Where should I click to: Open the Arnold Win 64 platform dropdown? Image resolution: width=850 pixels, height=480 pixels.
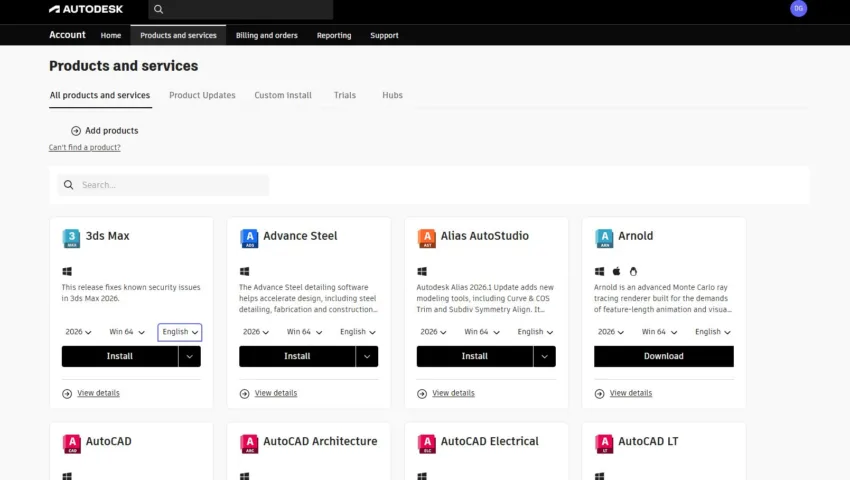659,332
